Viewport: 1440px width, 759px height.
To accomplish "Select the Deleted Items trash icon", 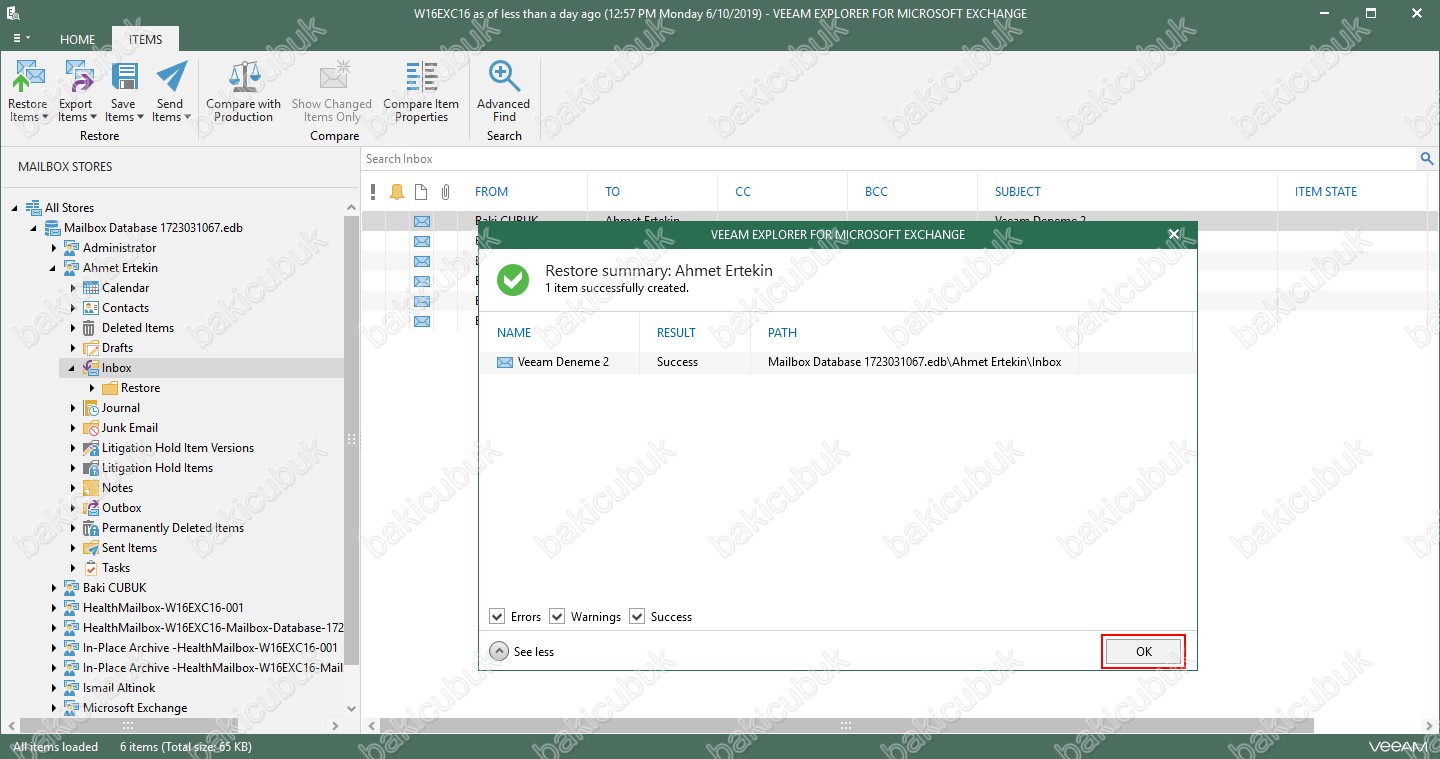I will click(x=91, y=328).
